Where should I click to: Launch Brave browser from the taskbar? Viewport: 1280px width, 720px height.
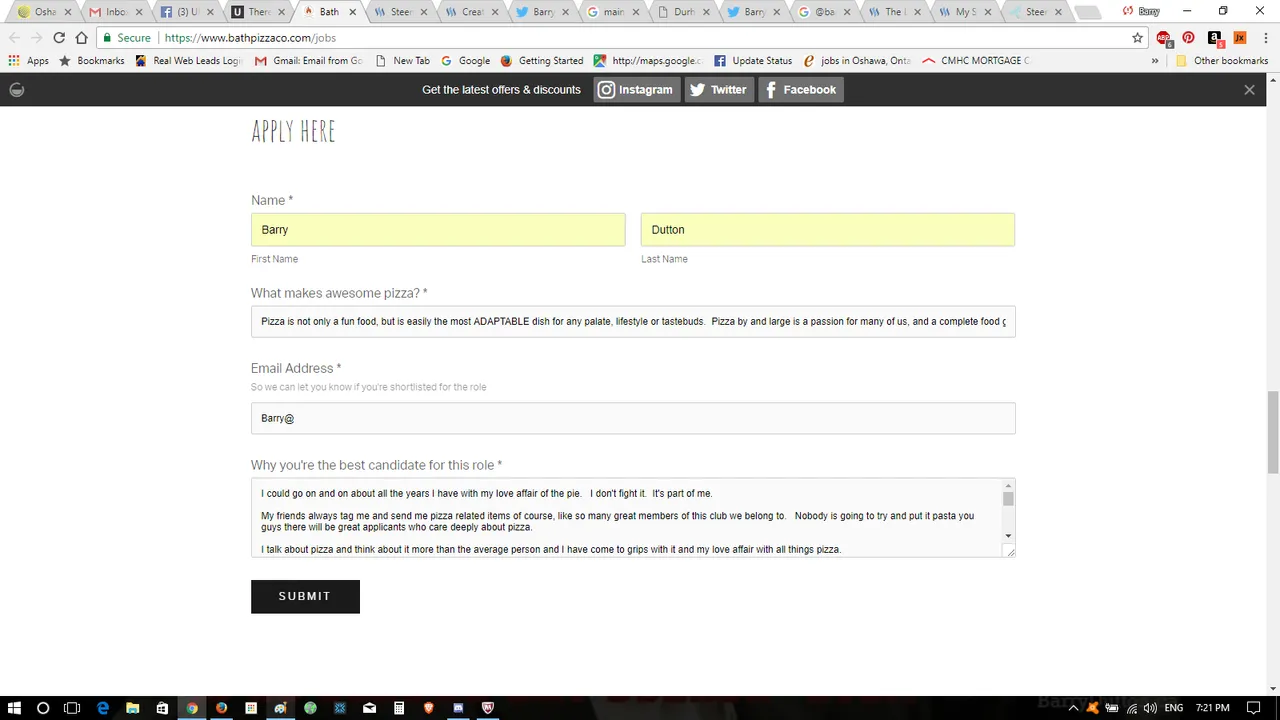tap(429, 708)
